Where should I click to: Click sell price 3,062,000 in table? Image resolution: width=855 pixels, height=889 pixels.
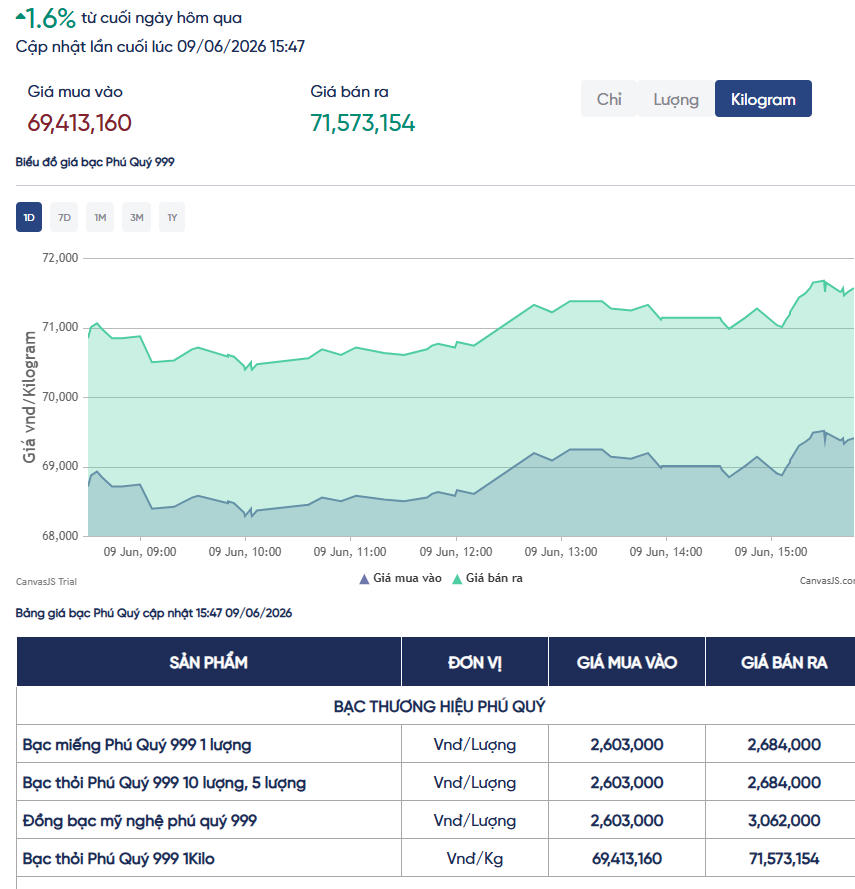[x=784, y=820]
